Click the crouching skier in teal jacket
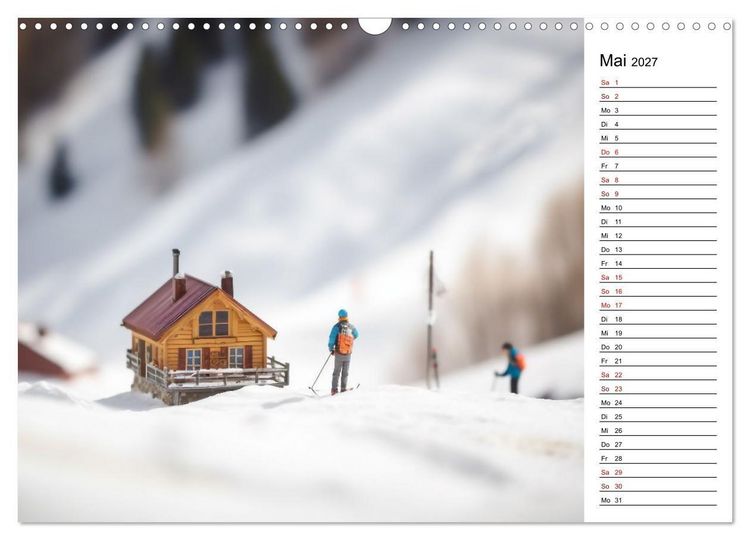The image size is (750, 540). (511, 367)
